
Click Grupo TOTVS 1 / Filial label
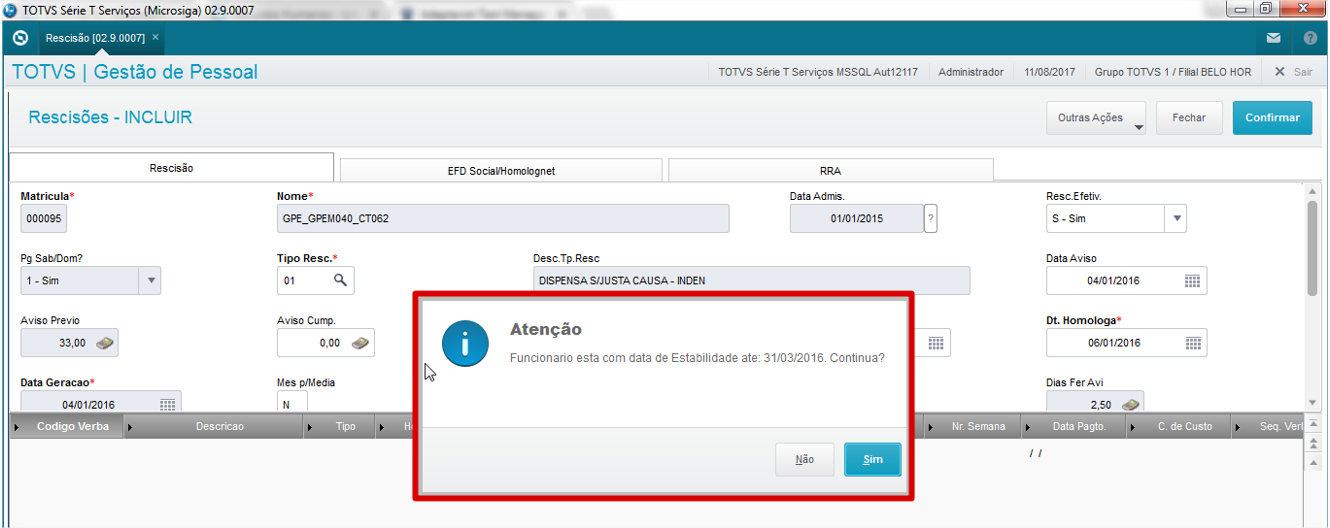point(1173,72)
